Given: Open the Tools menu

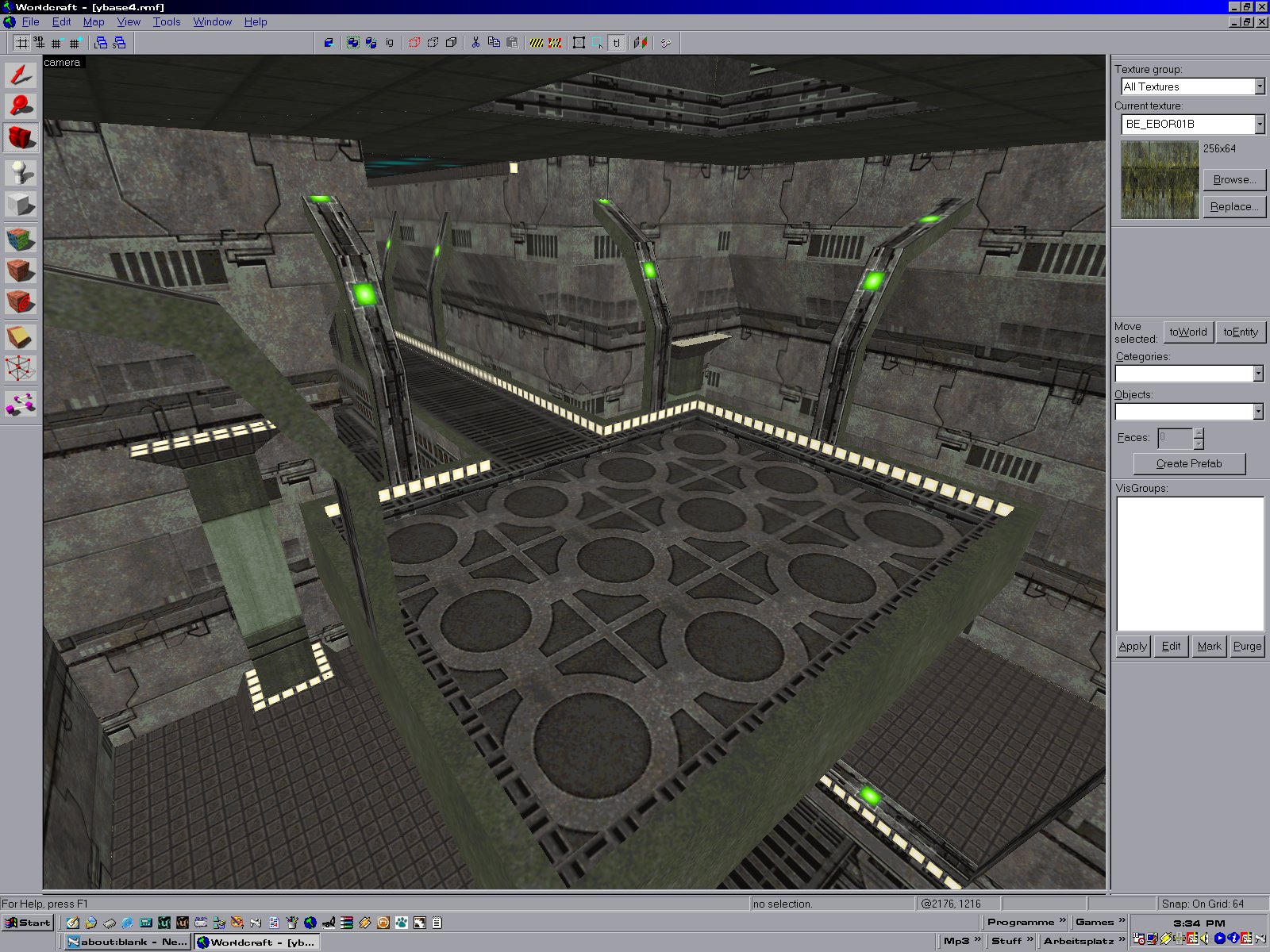Looking at the screenshot, I should point(167,21).
